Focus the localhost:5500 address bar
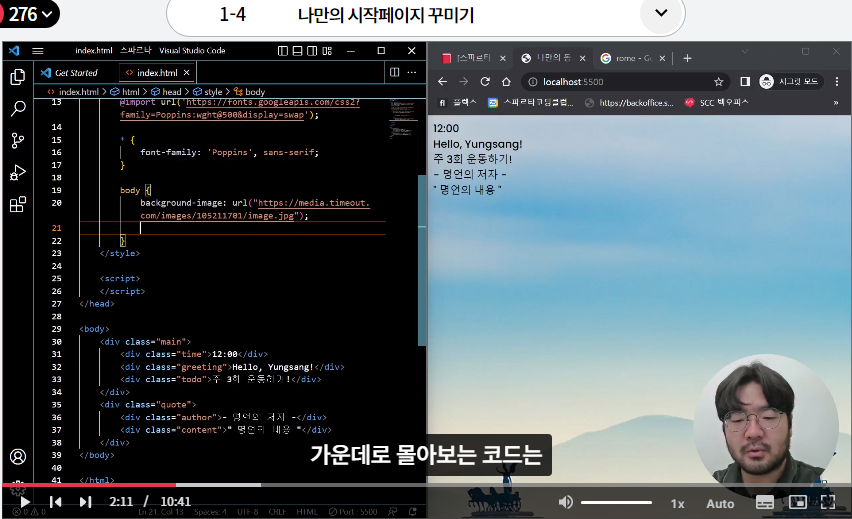The width and height of the screenshot is (852, 519). pyautogui.click(x=625, y=82)
